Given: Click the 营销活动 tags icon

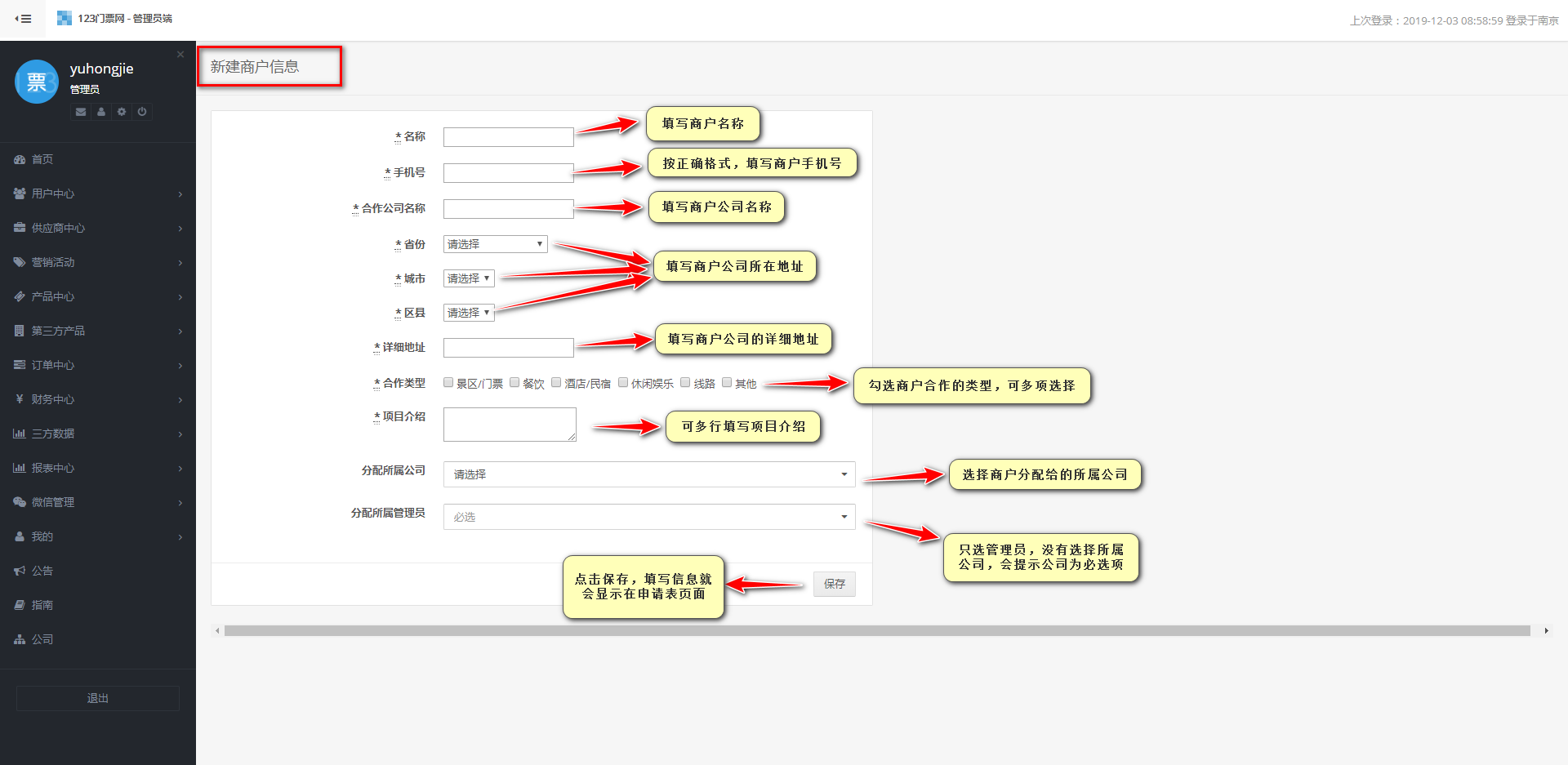Looking at the screenshot, I should pos(20,262).
